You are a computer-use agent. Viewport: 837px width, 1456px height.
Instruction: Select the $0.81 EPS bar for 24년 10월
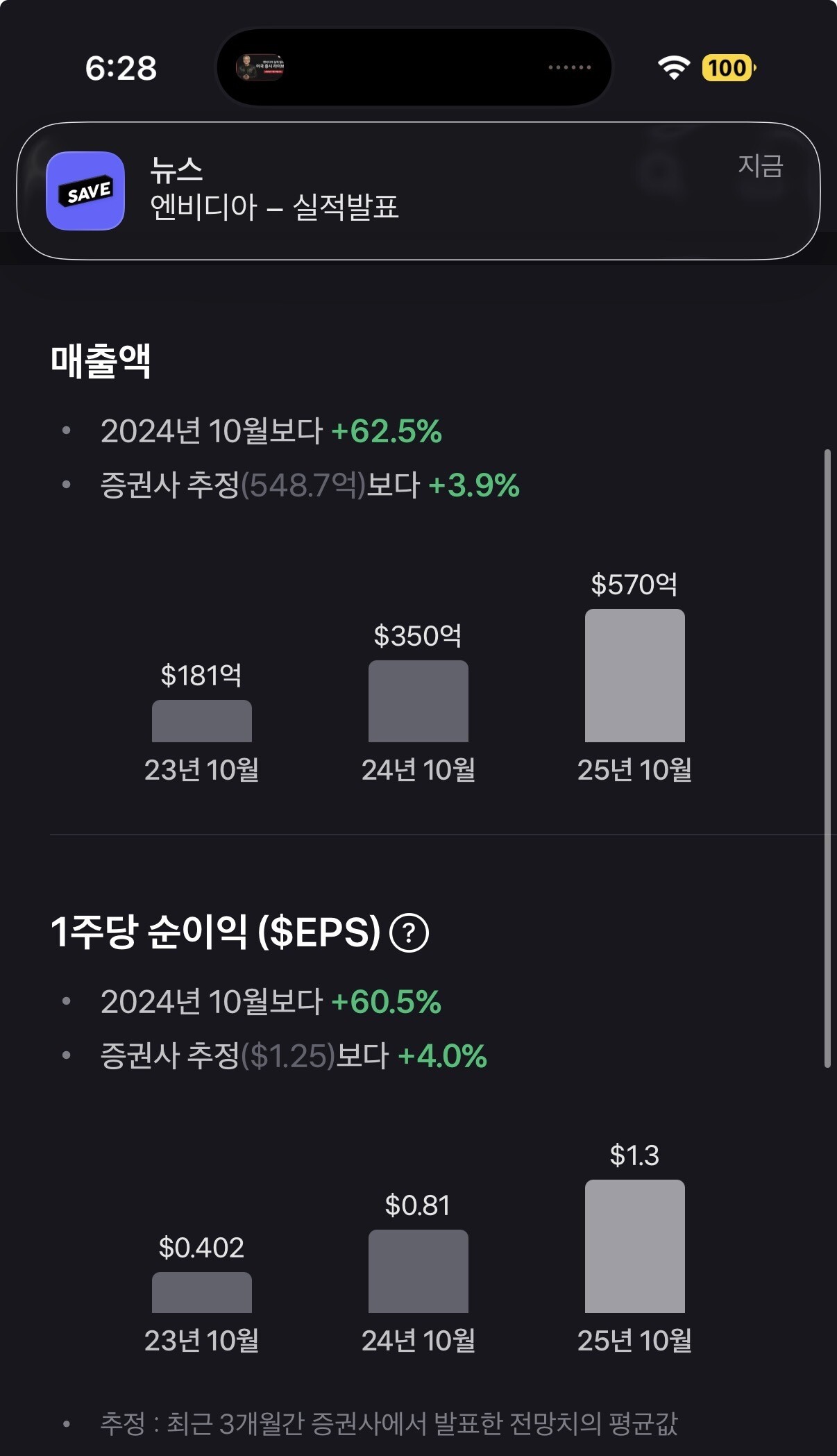tap(418, 1271)
